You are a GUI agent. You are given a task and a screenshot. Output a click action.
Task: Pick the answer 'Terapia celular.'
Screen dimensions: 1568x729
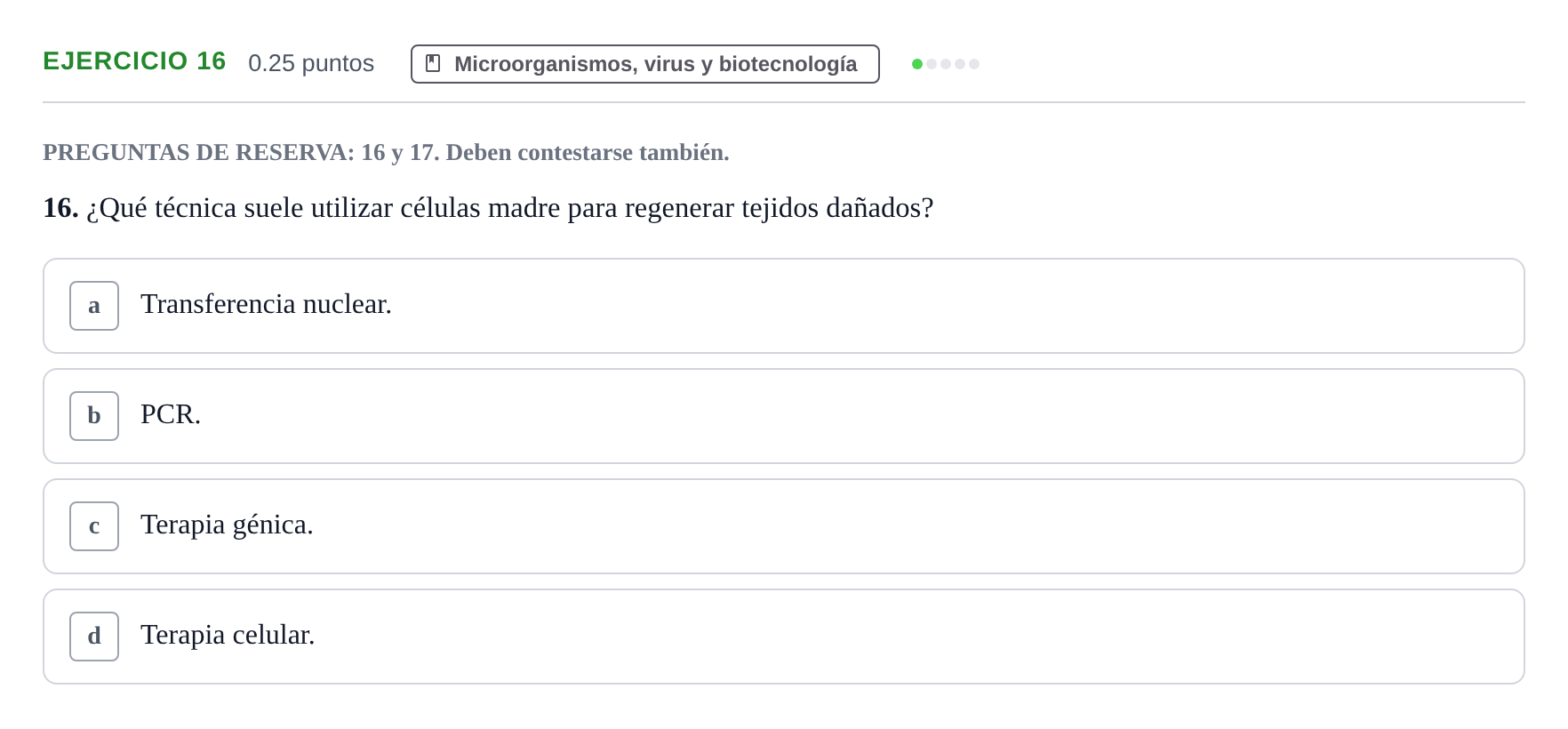228,635
